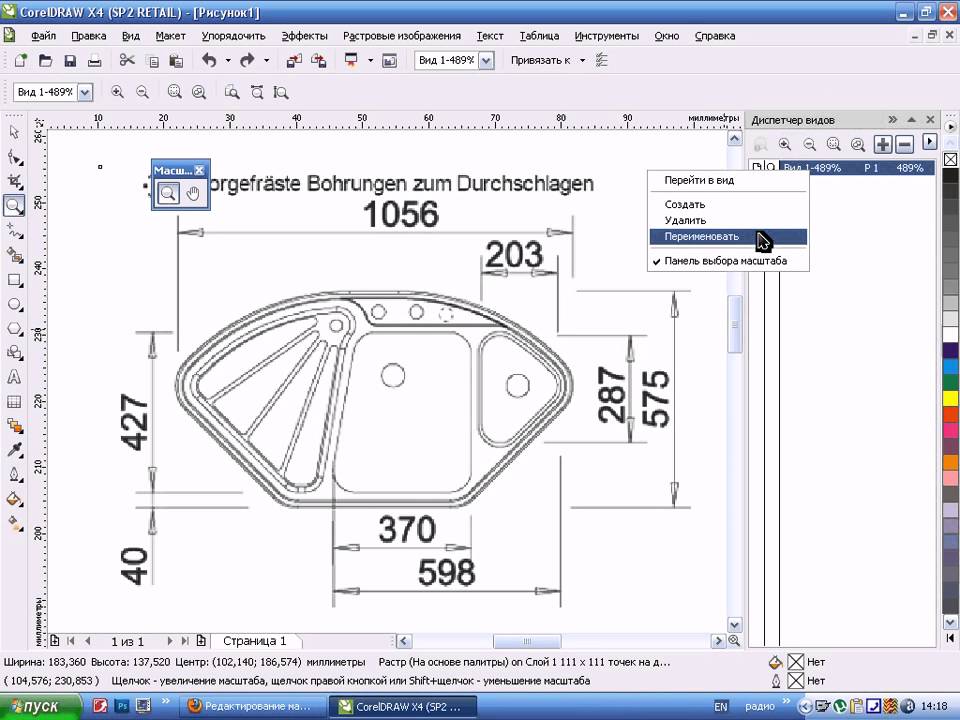Select the Hand tool in flyout
The image size is (960, 720).
click(193, 193)
